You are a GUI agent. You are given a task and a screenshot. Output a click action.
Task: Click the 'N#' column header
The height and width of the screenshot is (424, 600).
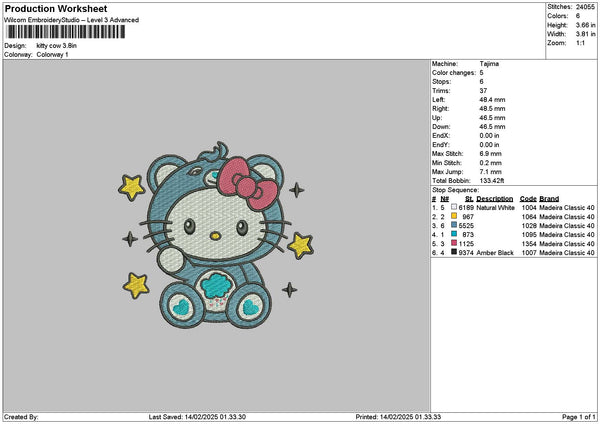click(444, 199)
